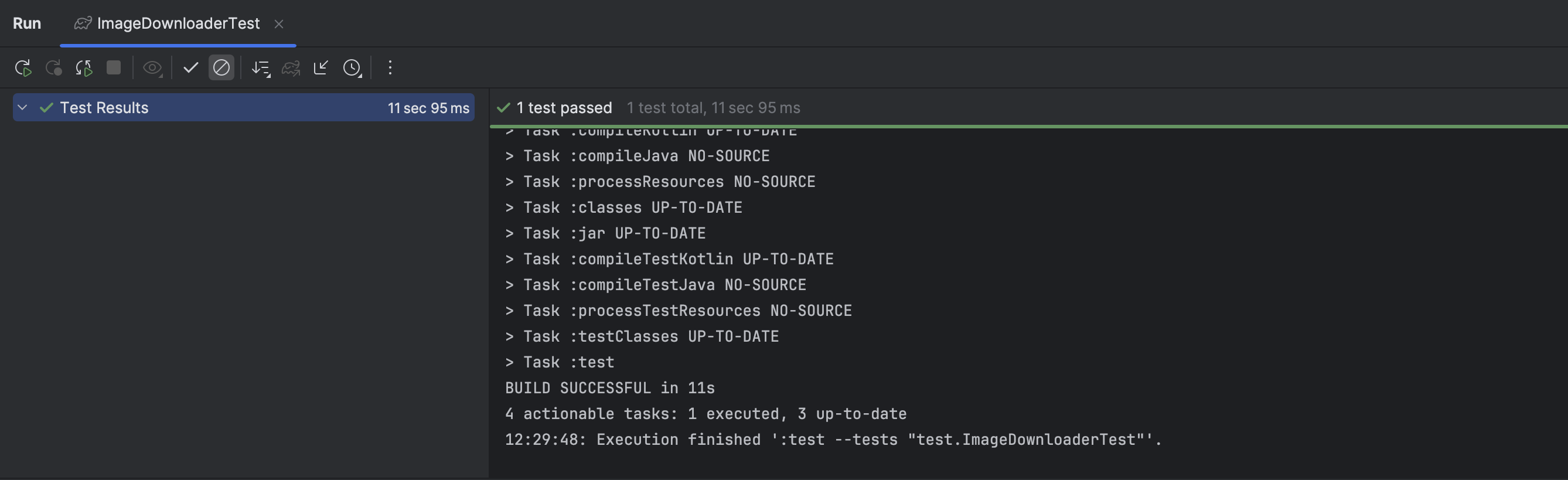Click the Stop square button

[x=114, y=67]
